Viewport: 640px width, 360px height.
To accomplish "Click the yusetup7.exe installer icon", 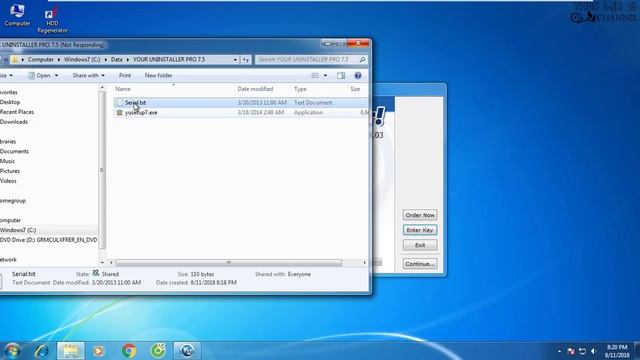I will click(x=119, y=112).
